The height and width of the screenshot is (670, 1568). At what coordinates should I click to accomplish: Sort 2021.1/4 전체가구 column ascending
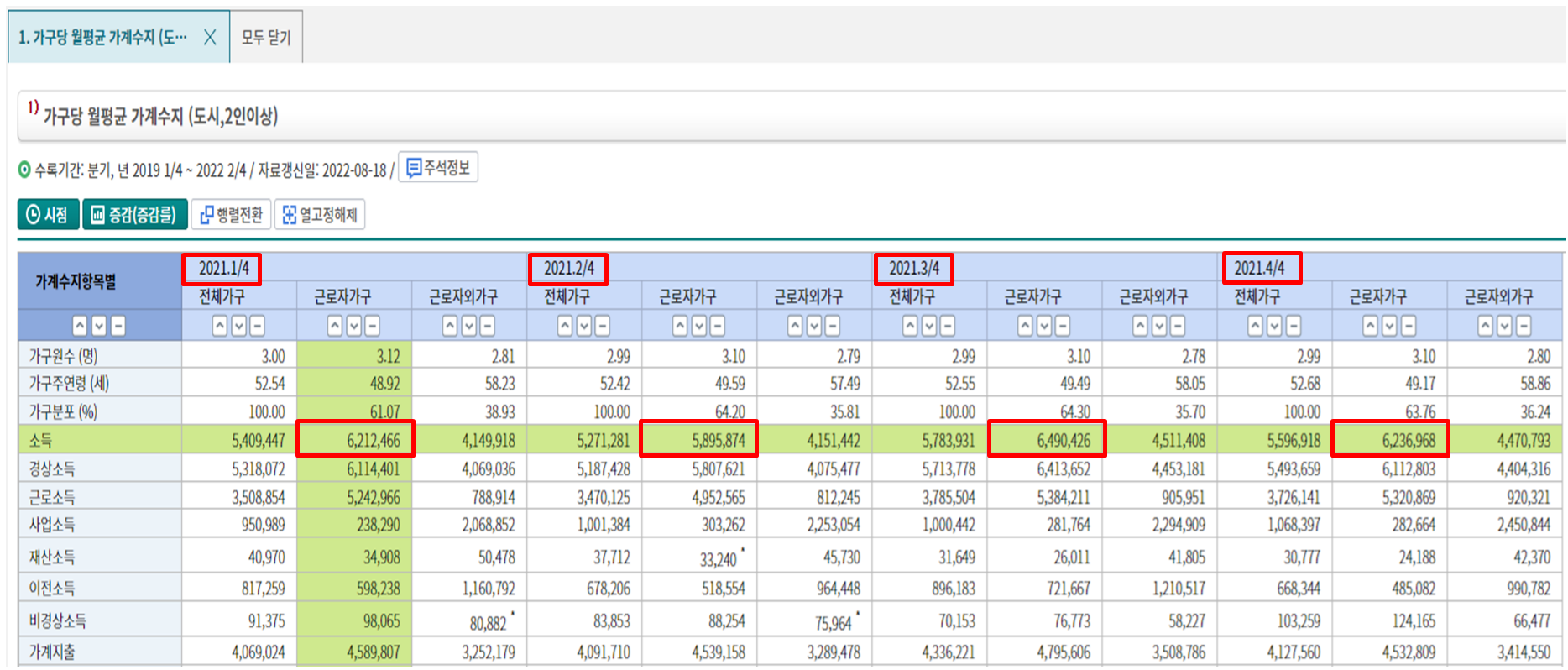point(220,326)
